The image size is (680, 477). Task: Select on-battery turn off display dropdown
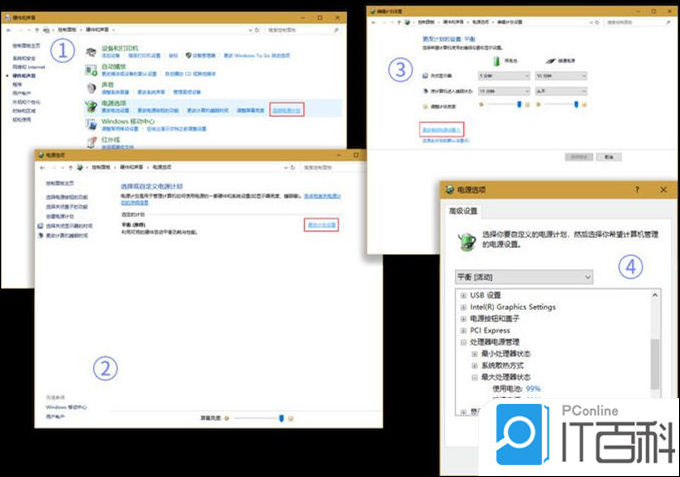[x=504, y=76]
